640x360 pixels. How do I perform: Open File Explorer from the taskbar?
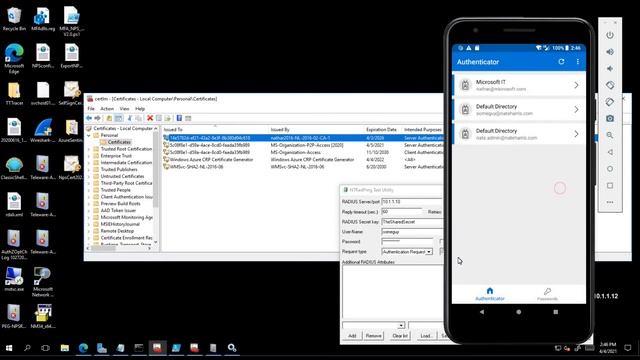tap(65, 348)
